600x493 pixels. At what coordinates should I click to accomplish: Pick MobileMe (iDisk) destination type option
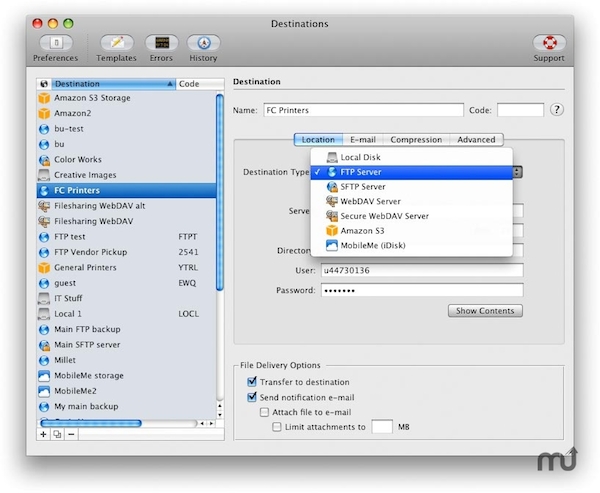click(372, 245)
